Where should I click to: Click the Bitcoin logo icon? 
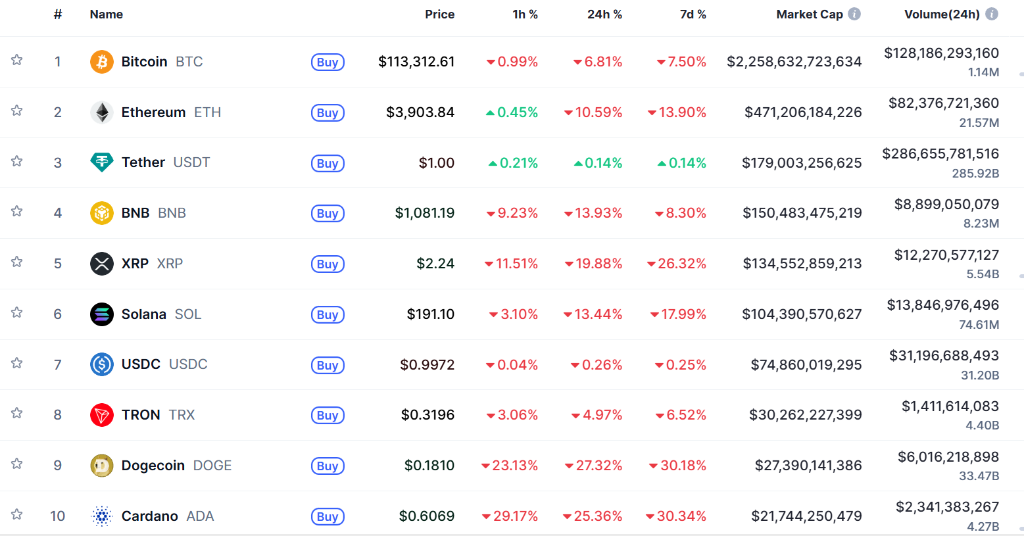[102, 62]
